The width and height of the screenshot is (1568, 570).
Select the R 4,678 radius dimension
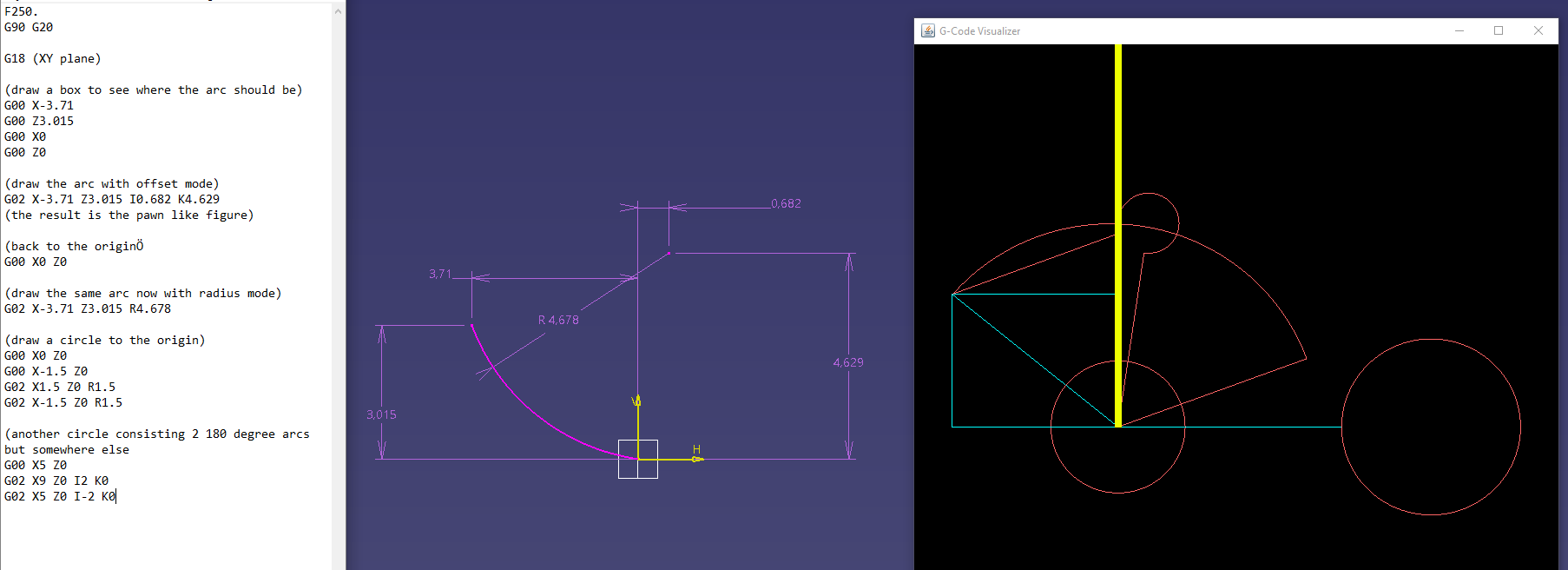click(x=558, y=320)
